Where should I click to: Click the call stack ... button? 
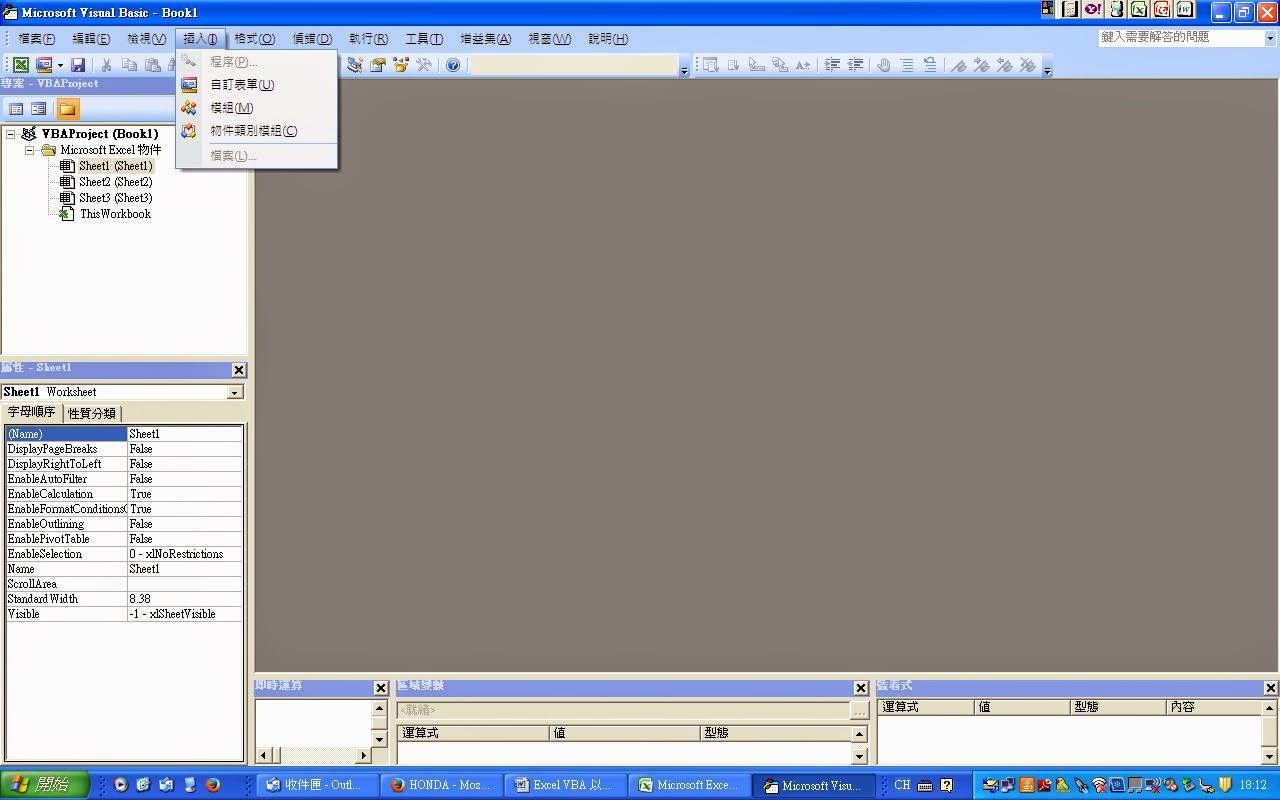(x=859, y=710)
